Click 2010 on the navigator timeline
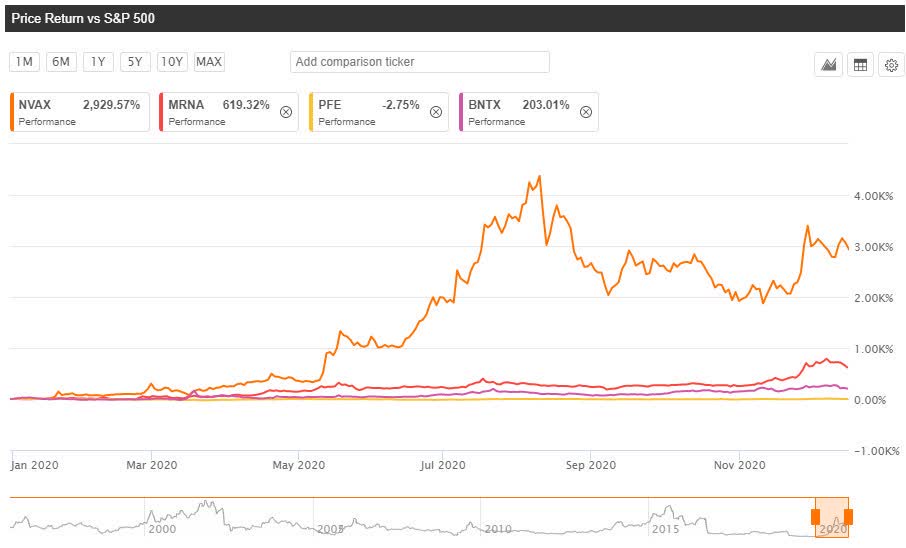 [x=498, y=529]
